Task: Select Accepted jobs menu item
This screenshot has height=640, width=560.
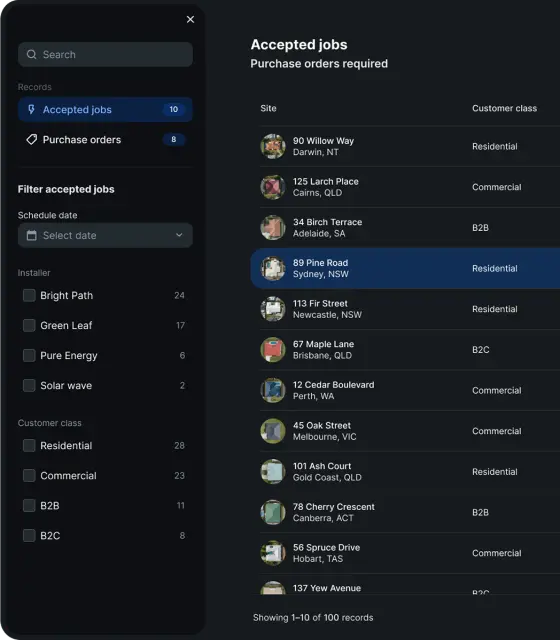Action: point(105,109)
